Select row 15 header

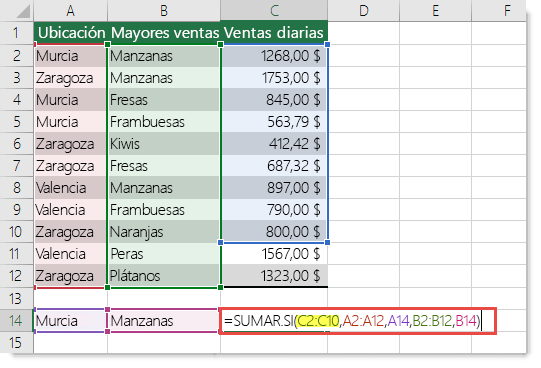[17, 342]
